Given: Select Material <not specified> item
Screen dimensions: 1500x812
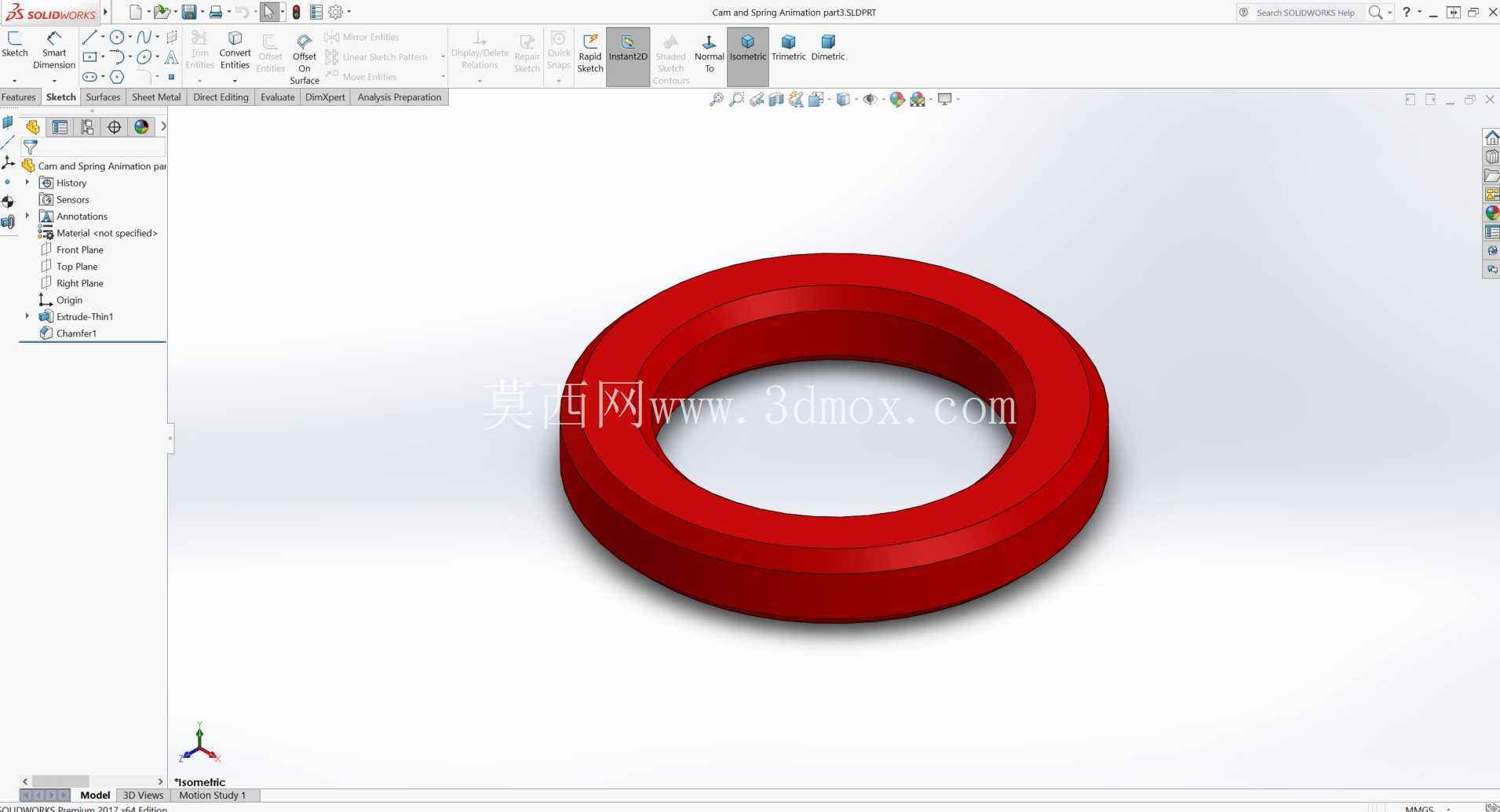Looking at the screenshot, I should (x=98, y=233).
